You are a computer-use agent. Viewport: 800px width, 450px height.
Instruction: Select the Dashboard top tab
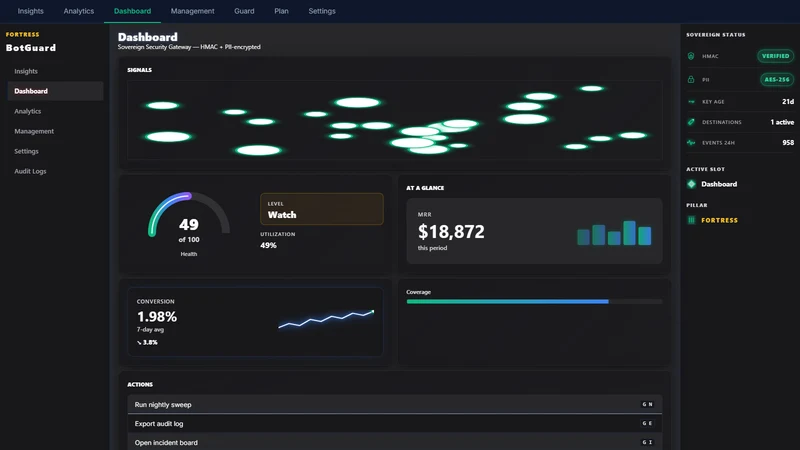pos(132,11)
